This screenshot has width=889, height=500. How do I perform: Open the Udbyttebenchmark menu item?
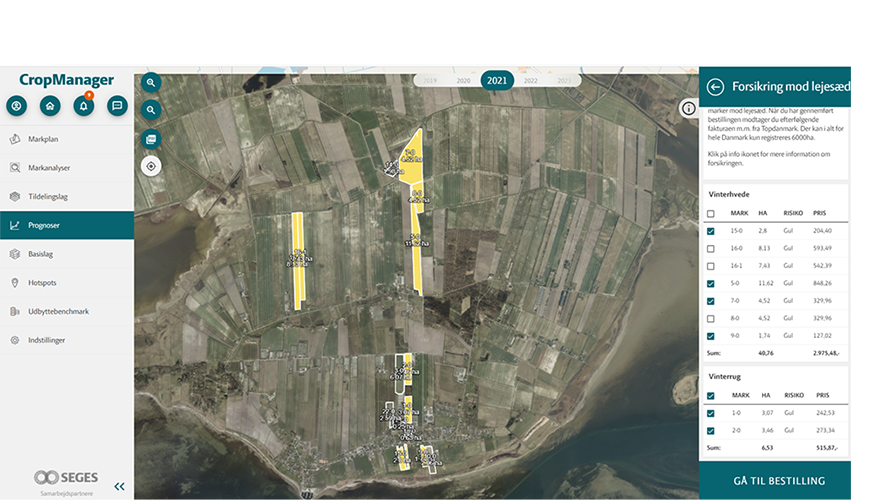[x=67, y=311]
